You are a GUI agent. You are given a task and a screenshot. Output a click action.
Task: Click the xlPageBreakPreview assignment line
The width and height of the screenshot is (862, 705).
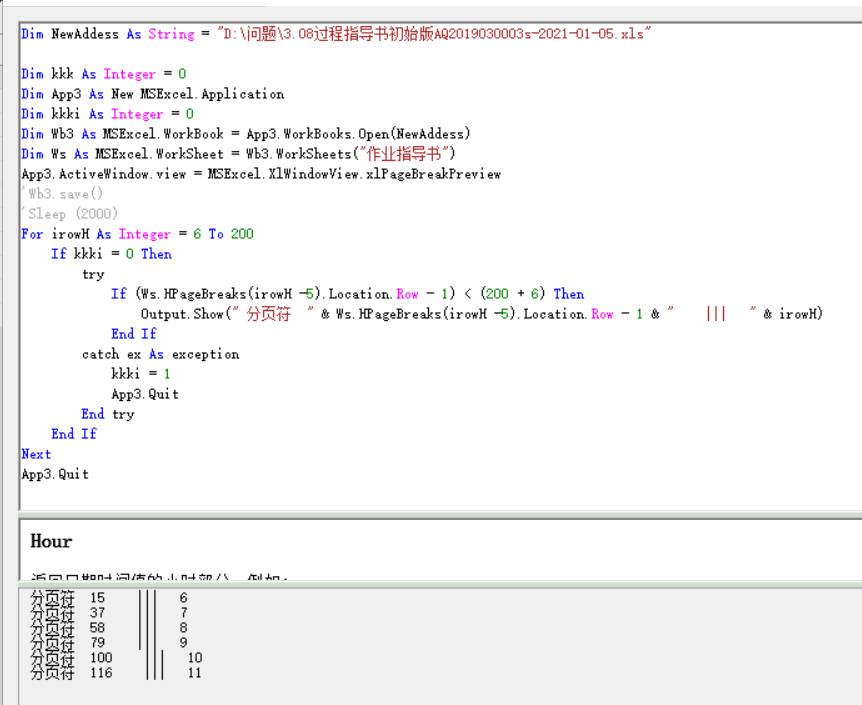click(260, 174)
